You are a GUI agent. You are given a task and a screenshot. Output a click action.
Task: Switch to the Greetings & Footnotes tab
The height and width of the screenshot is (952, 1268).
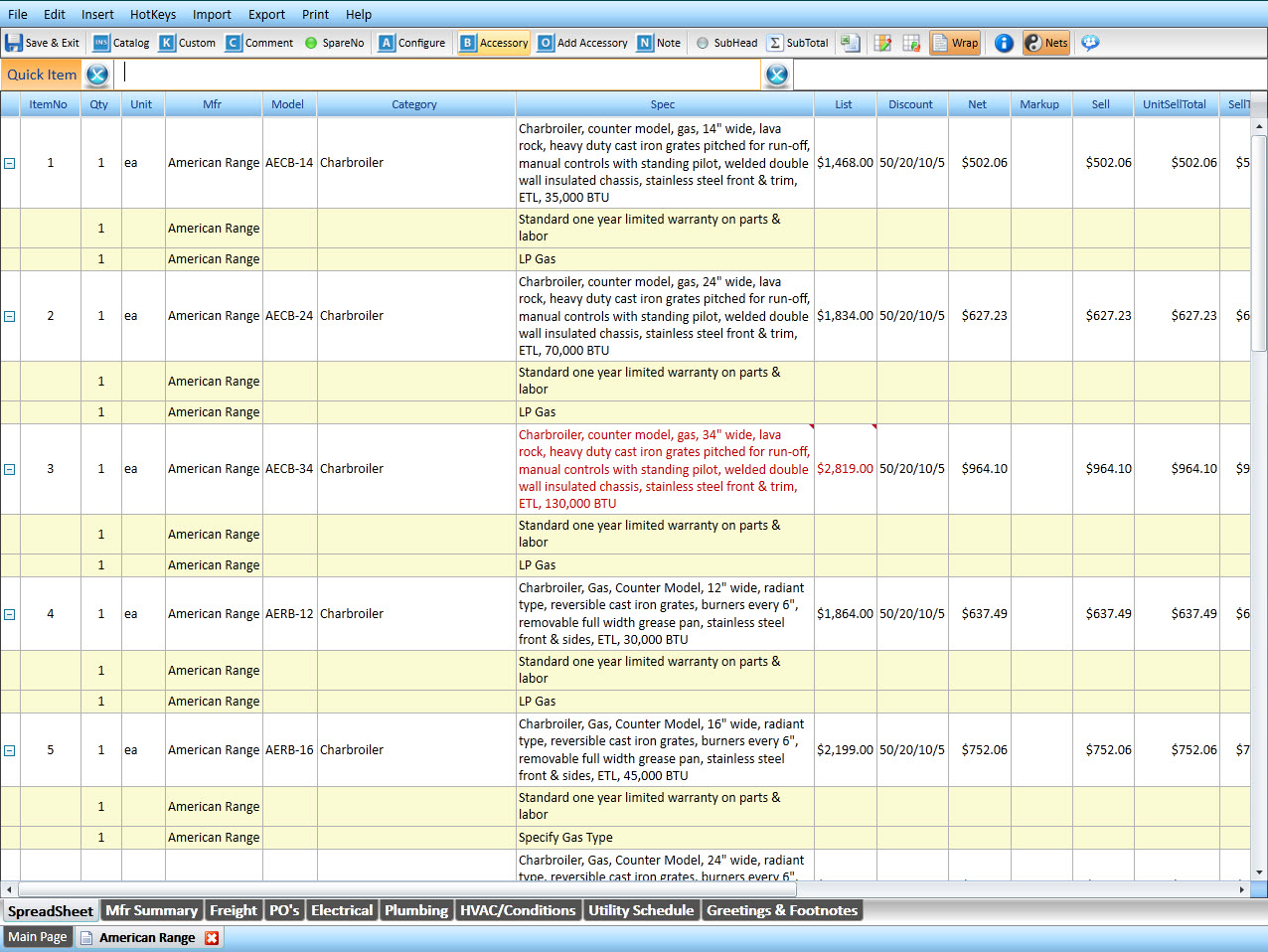[x=782, y=910]
